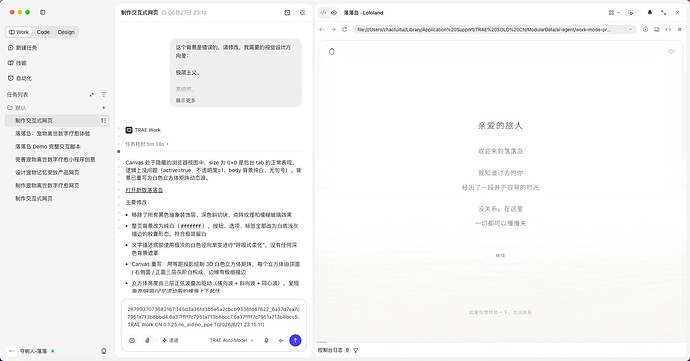Expand the 任务耗时 5m 38s details
The width and height of the screenshot is (690, 361).
click(x=147, y=144)
